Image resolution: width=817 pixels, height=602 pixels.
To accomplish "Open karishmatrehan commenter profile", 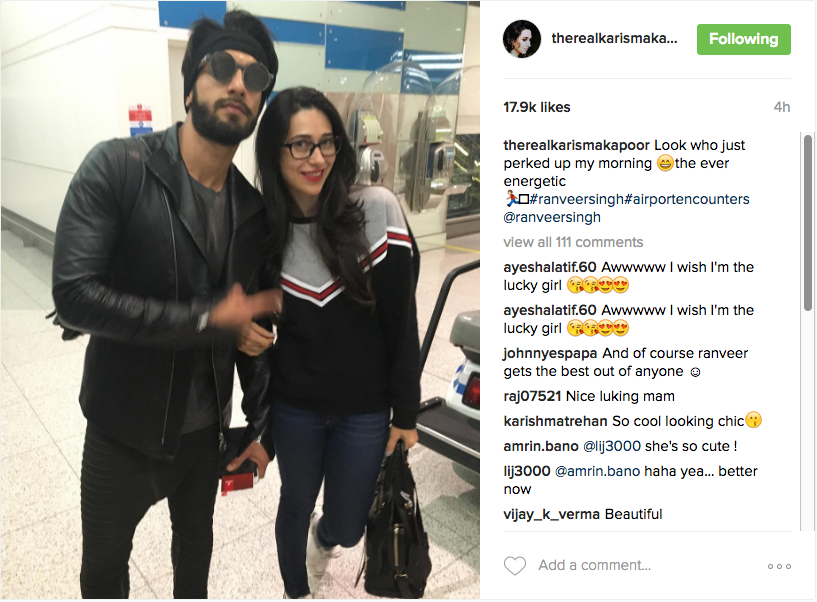I will click(x=555, y=421).
